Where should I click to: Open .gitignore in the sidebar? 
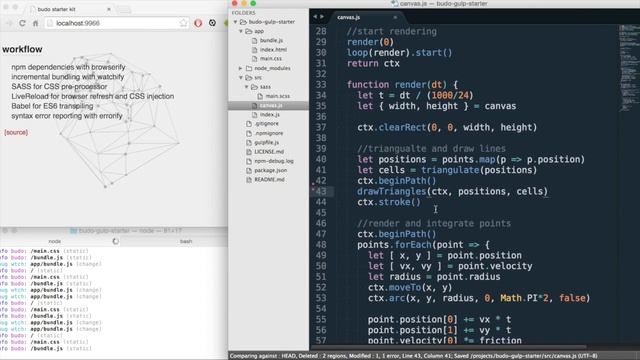[267, 124]
